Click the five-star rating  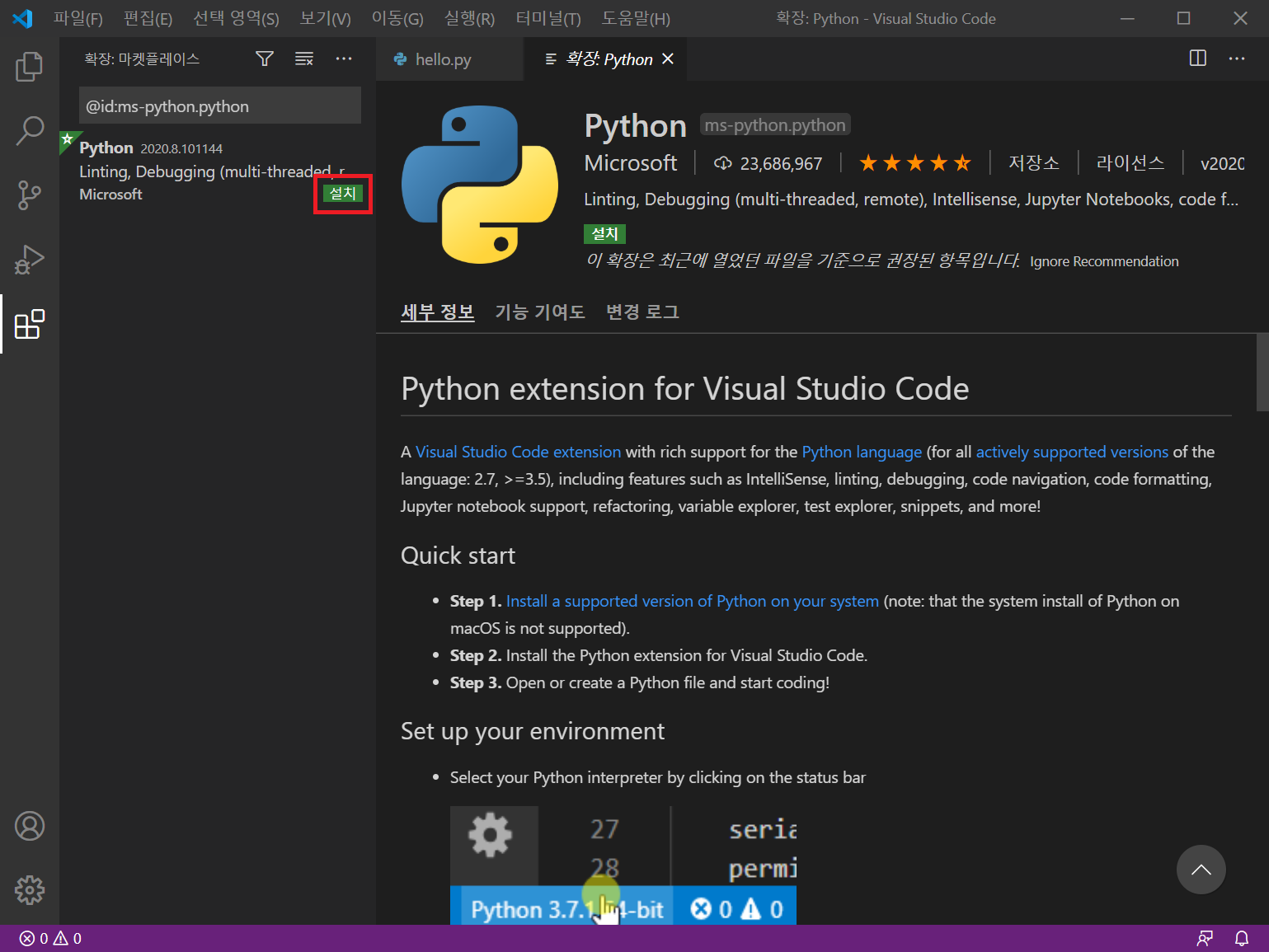coord(915,163)
